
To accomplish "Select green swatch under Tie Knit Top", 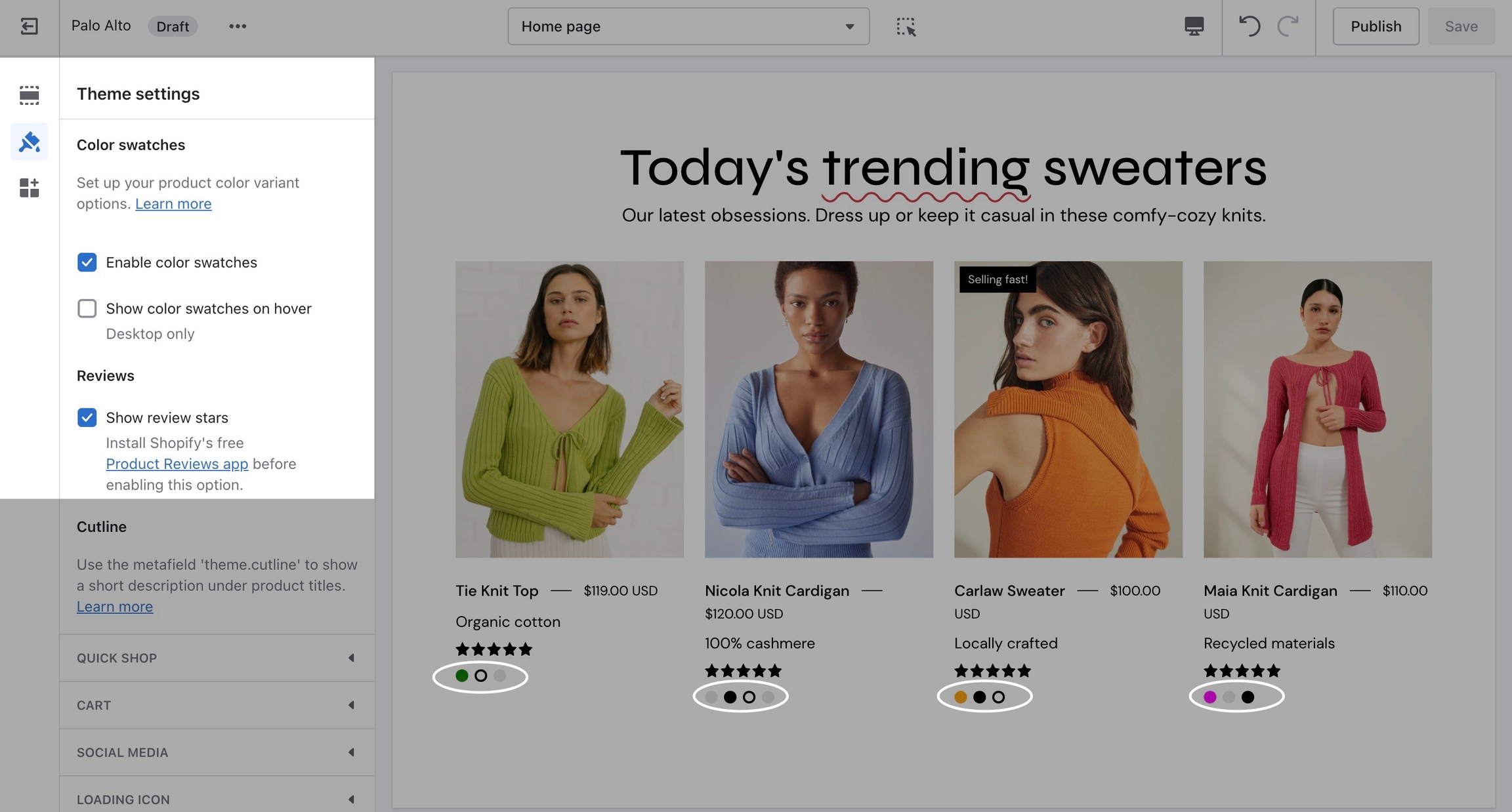I will 462,676.
